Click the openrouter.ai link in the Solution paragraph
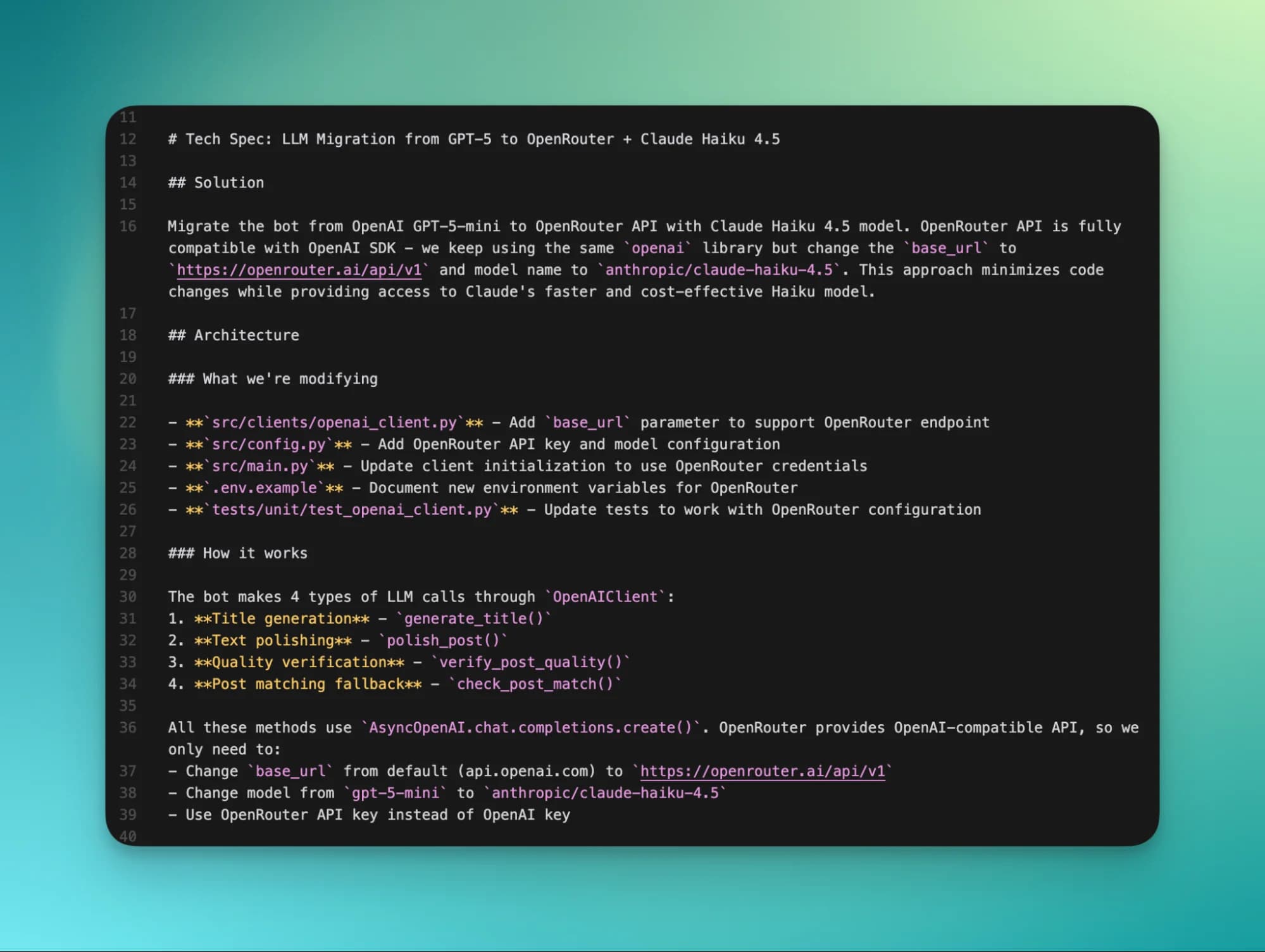This screenshot has height=952, width=1265. (x=299, y=270)
